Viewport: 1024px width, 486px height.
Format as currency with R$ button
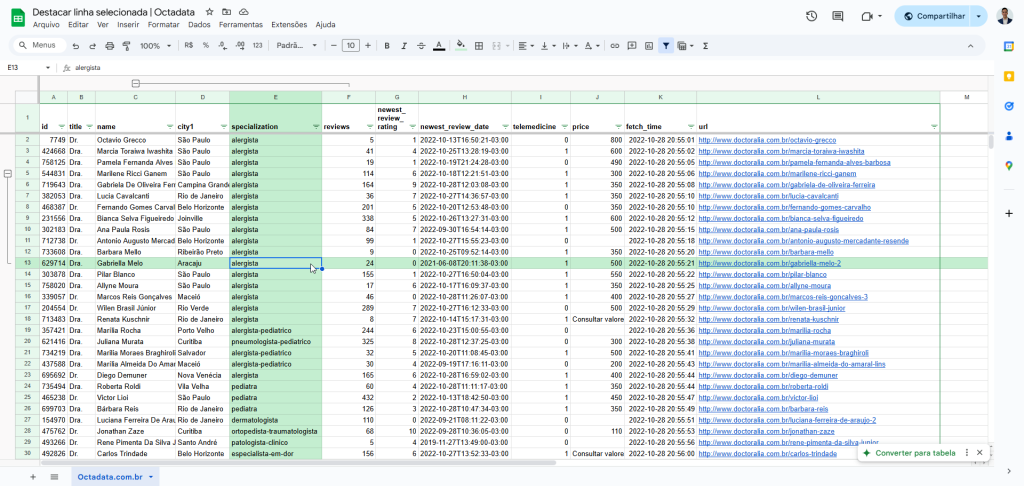(x=189, y=46)
